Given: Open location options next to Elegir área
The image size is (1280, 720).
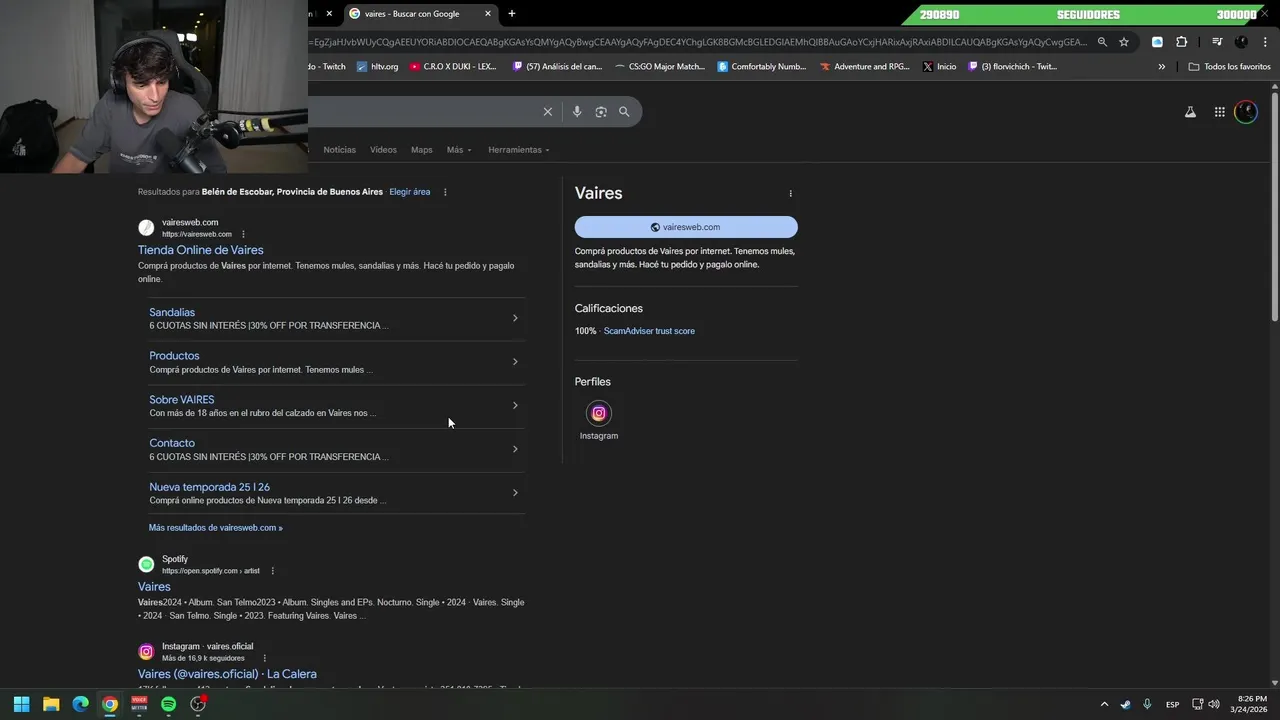Looking at the screenshot, I should (x=445, y=192).
